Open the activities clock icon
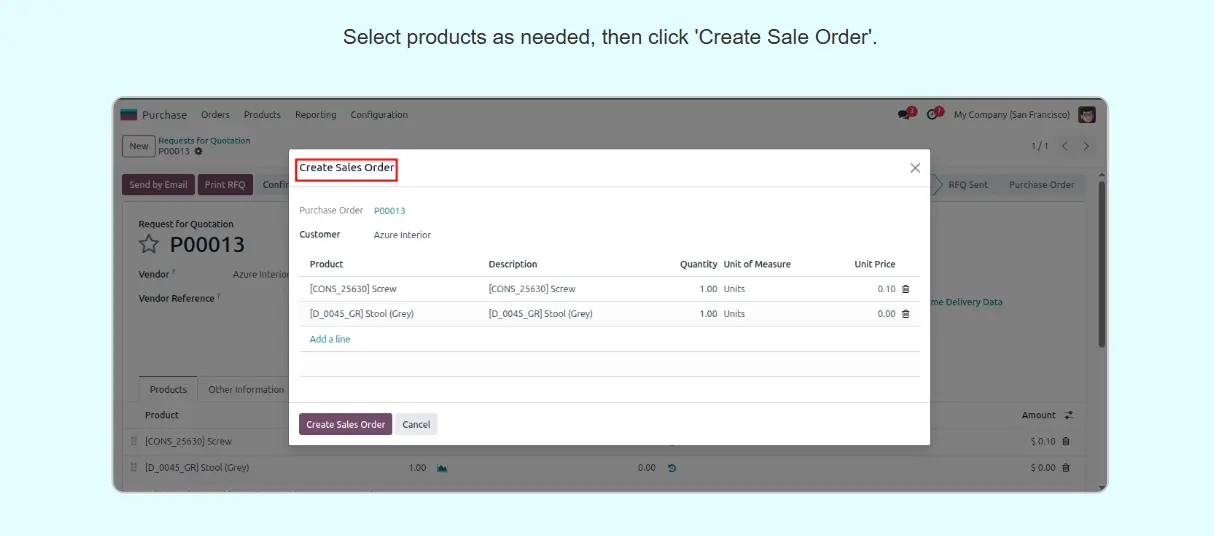Screen dimensions: 1214x536 coord(933,115)
